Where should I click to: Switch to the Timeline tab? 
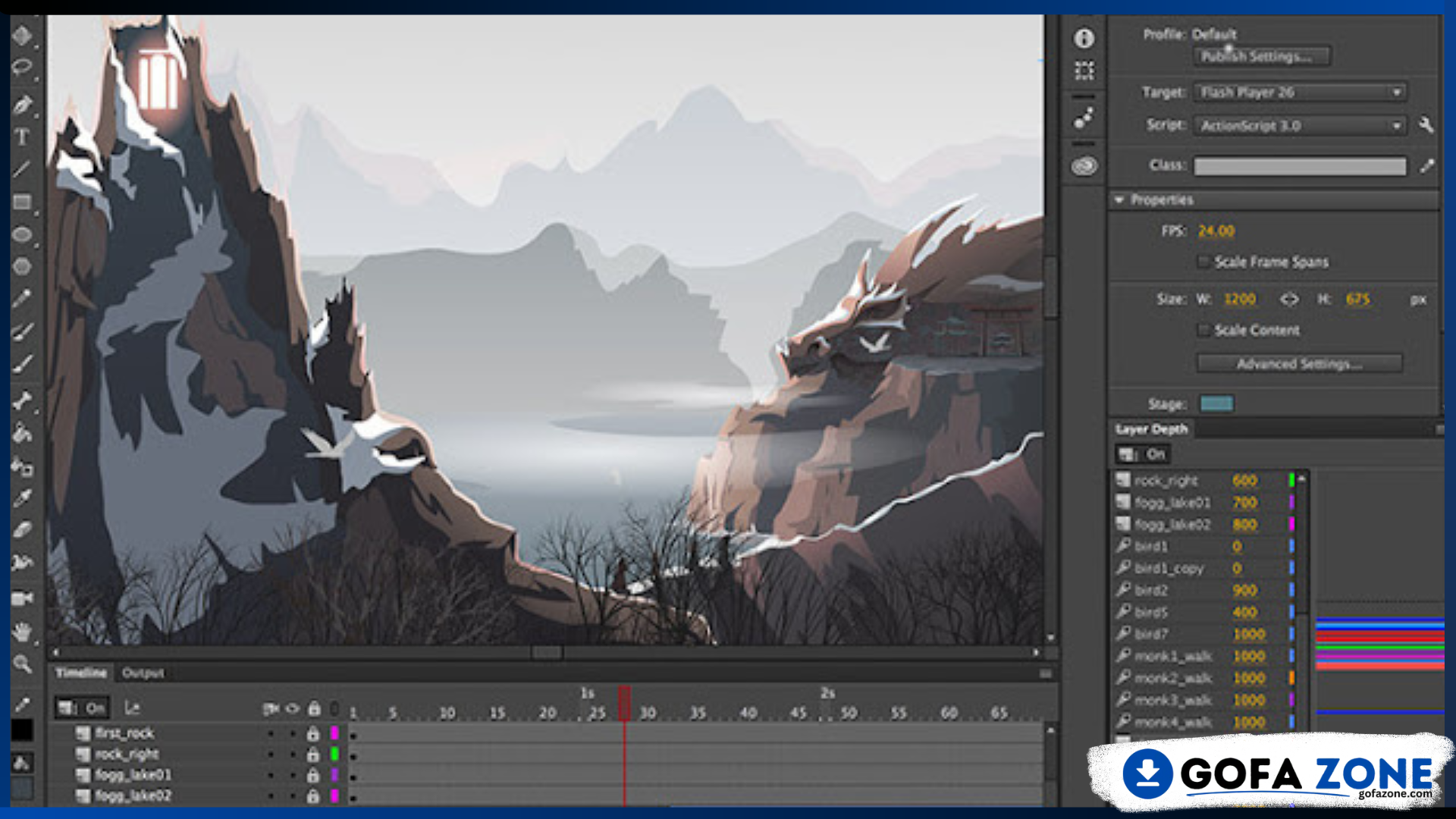81,673
